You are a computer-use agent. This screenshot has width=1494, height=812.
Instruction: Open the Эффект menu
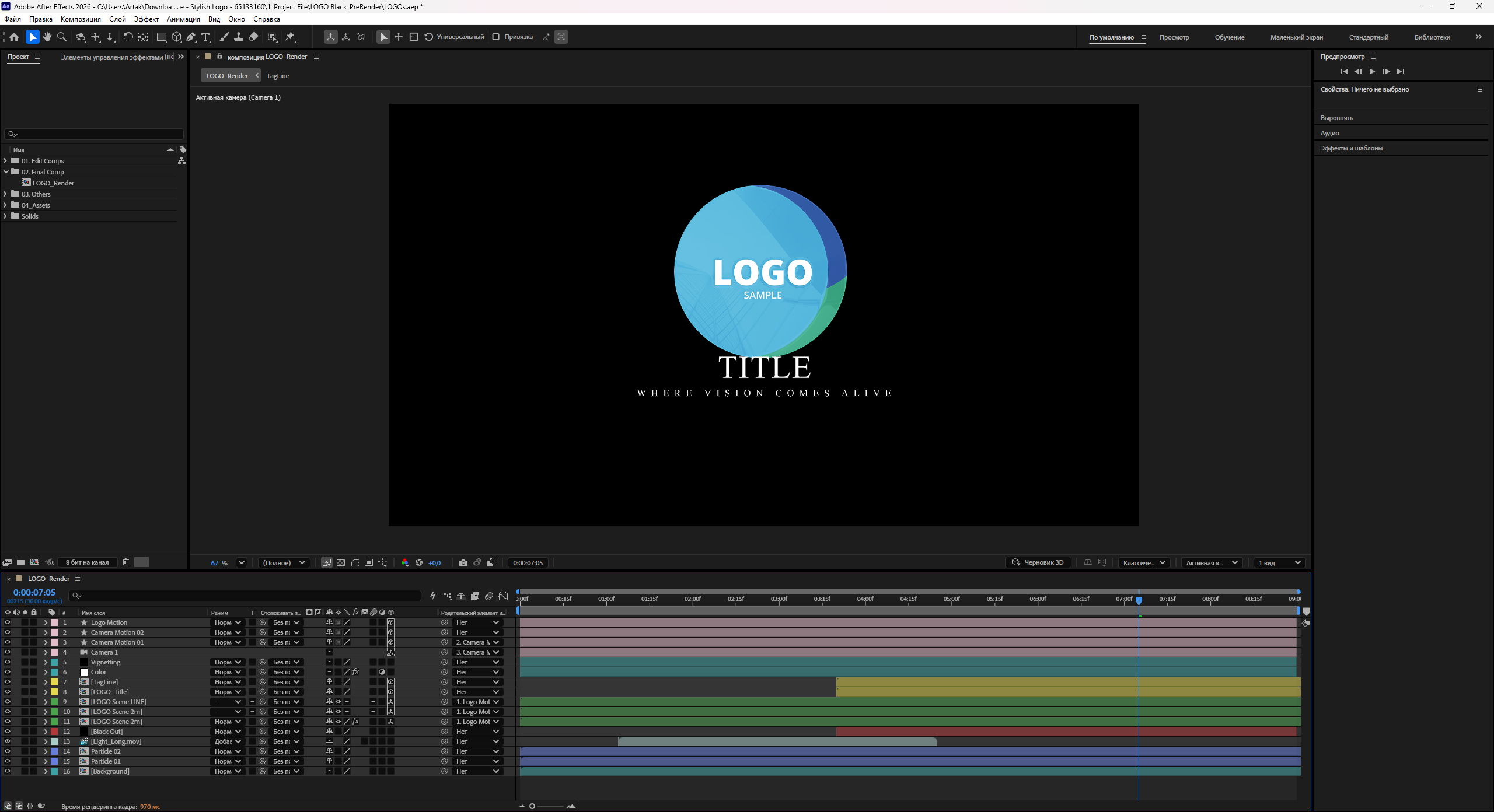click(146, 19)
